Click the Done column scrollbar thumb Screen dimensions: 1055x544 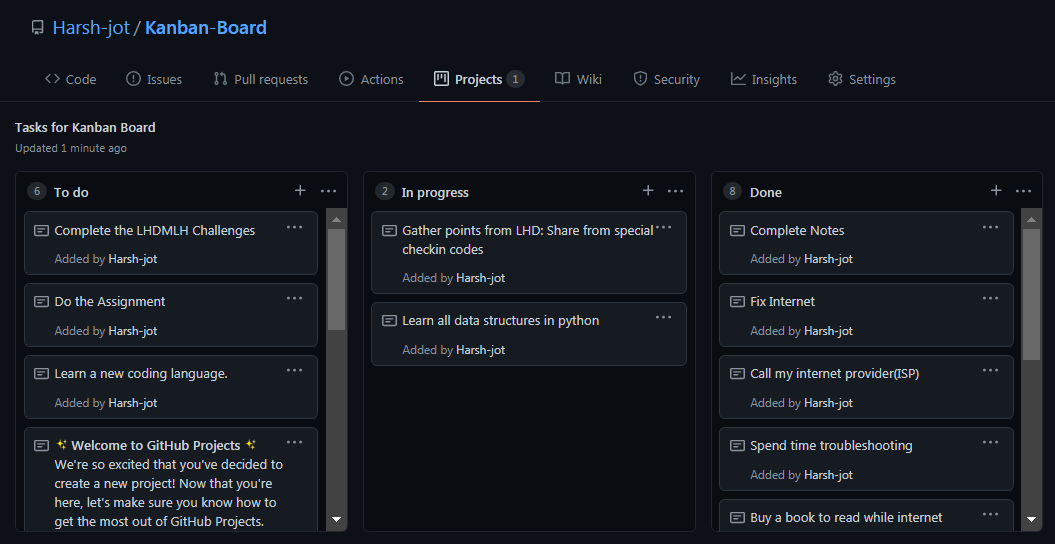coord(1031,294)
